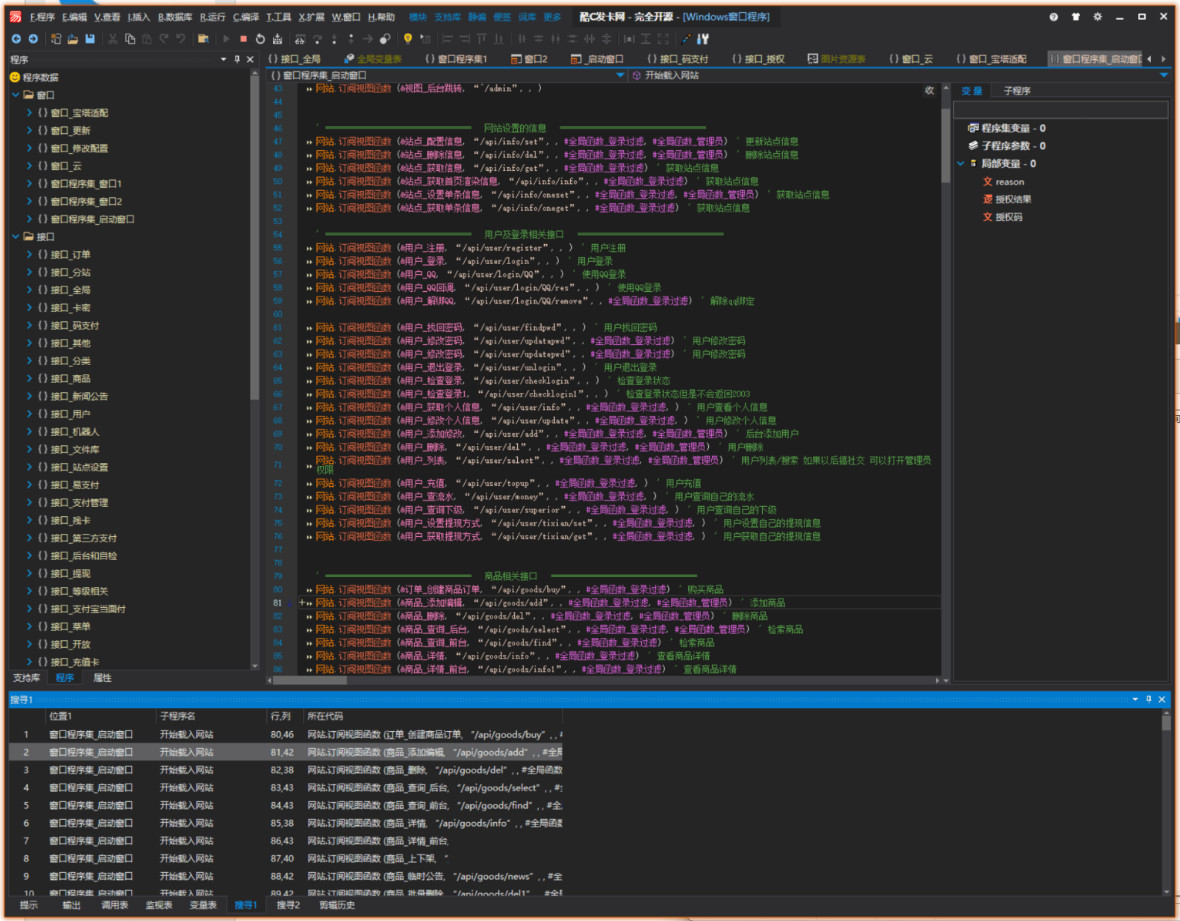This screenshot has height=921, width=1180.
Task: Click the Save floppy disk toolbar icon
Action: pos(90,39)
